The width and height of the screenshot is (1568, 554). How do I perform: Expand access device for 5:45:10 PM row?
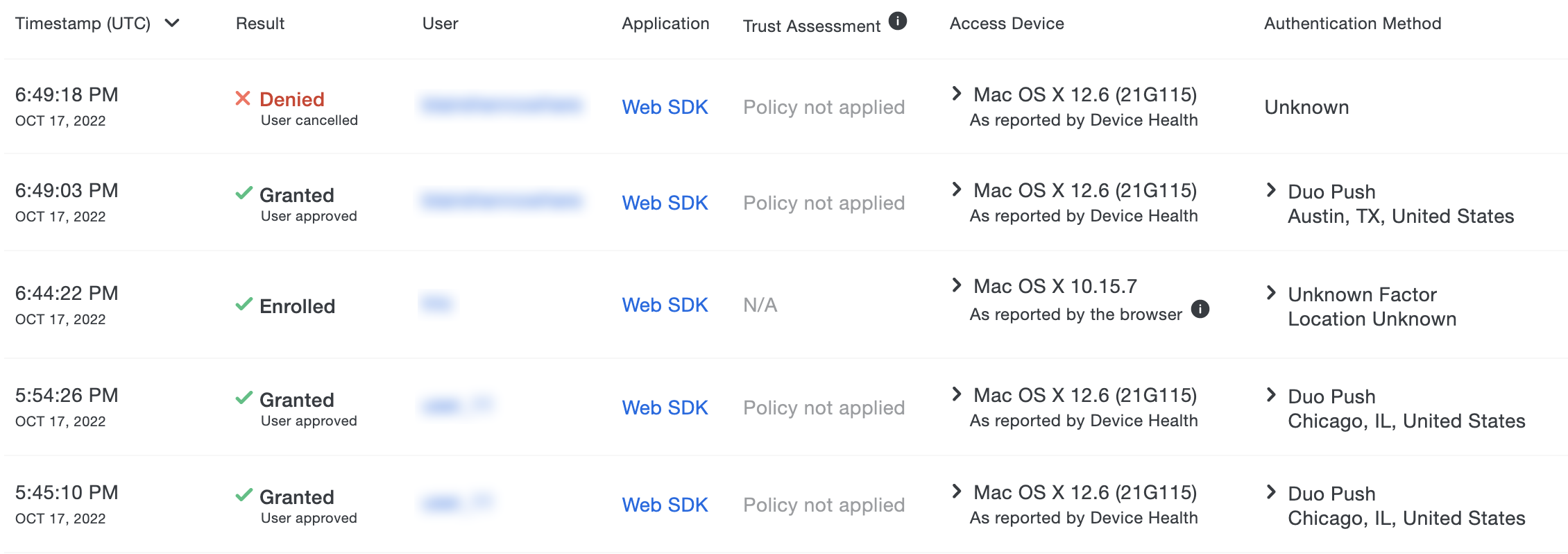(957, 492)
